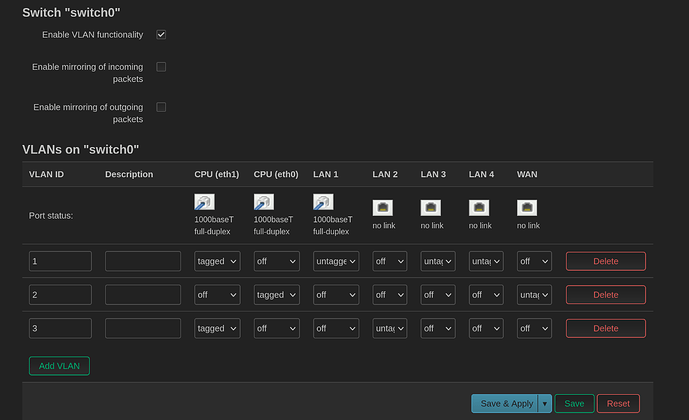
Task: Click the VLAN ID column header
Action: click(x=46, y=174)
